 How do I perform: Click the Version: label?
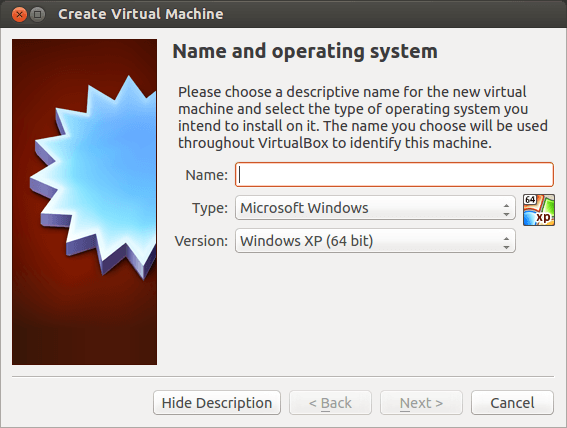(x=201, y=241)
